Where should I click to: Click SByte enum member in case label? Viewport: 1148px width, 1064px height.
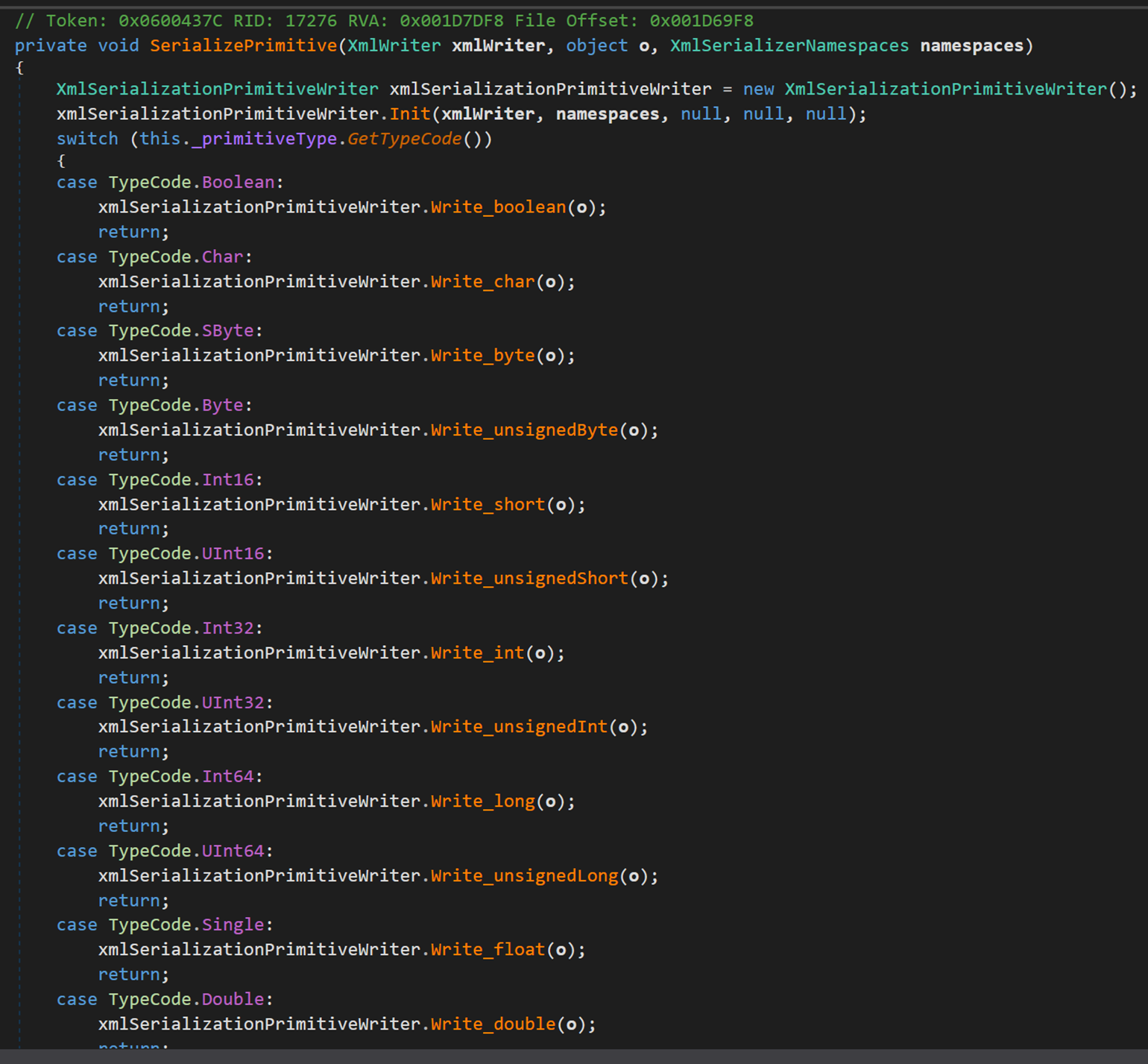click(228, 331)
